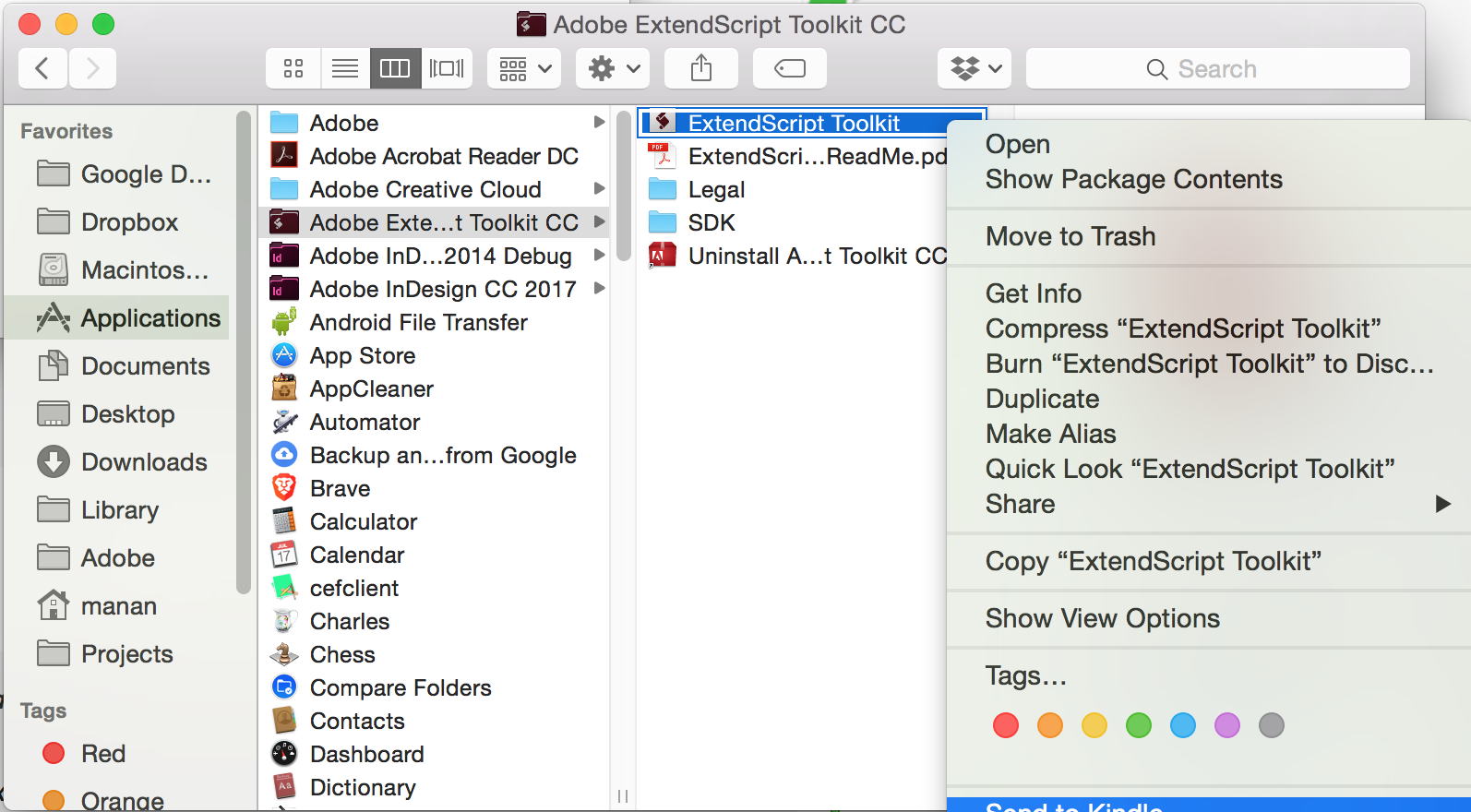Select Compare Folders application
1471x812 pixels.
click(x=434, y=687)
